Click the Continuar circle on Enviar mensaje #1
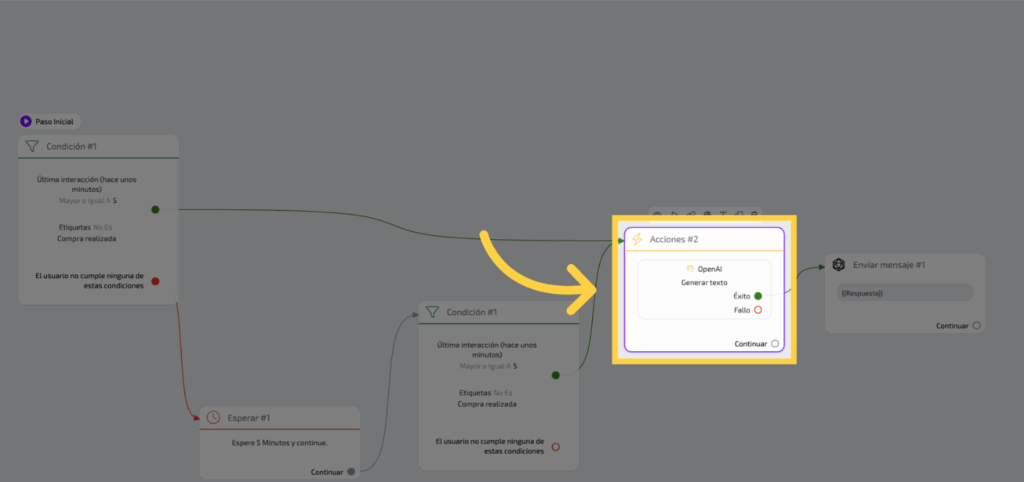This screenshot has height=482, width=1024. tap(976, 325)
